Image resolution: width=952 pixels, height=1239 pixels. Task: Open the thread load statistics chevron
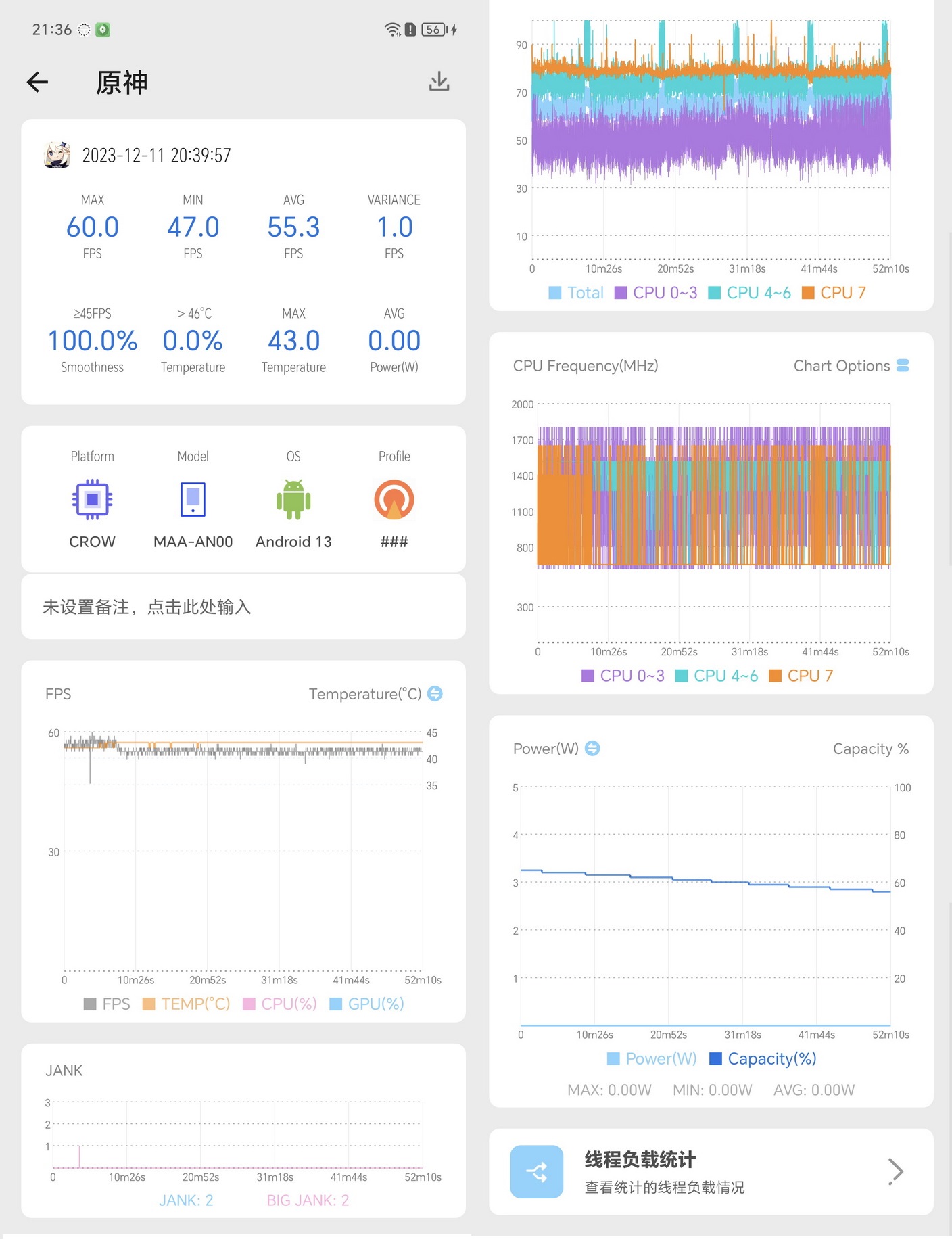coord(896,1171)
